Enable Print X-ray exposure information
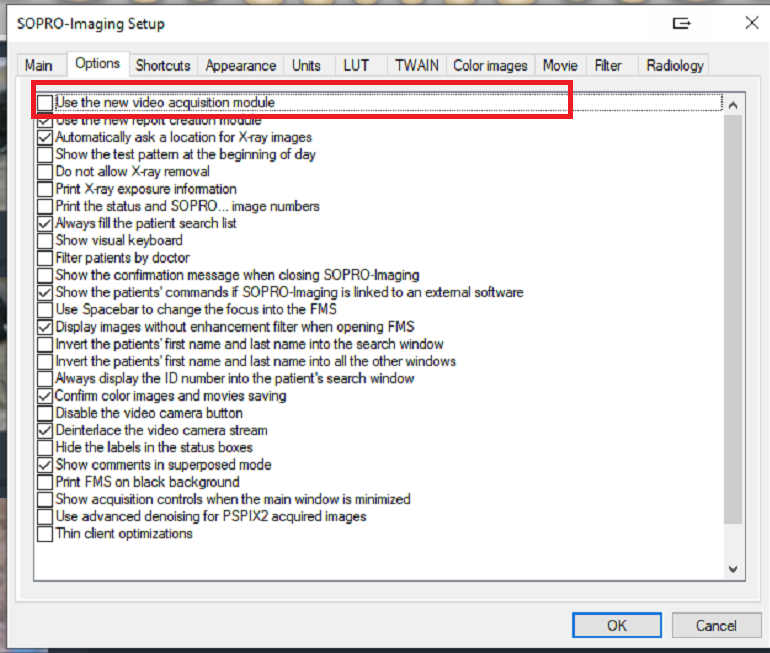 pyautogui.click(x=45, y=189)
